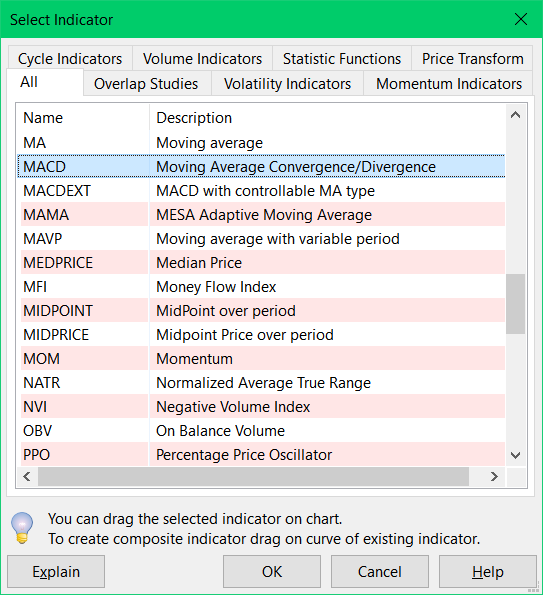
Task: Sort by the Description column header
Action: click(327, 118)
